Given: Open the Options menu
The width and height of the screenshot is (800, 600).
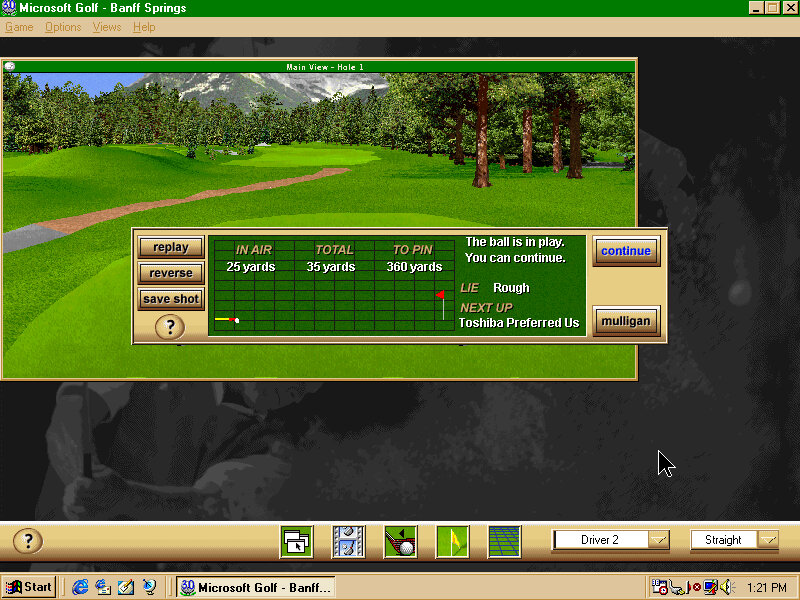Looking at the screenshot, I should point(63,27).
